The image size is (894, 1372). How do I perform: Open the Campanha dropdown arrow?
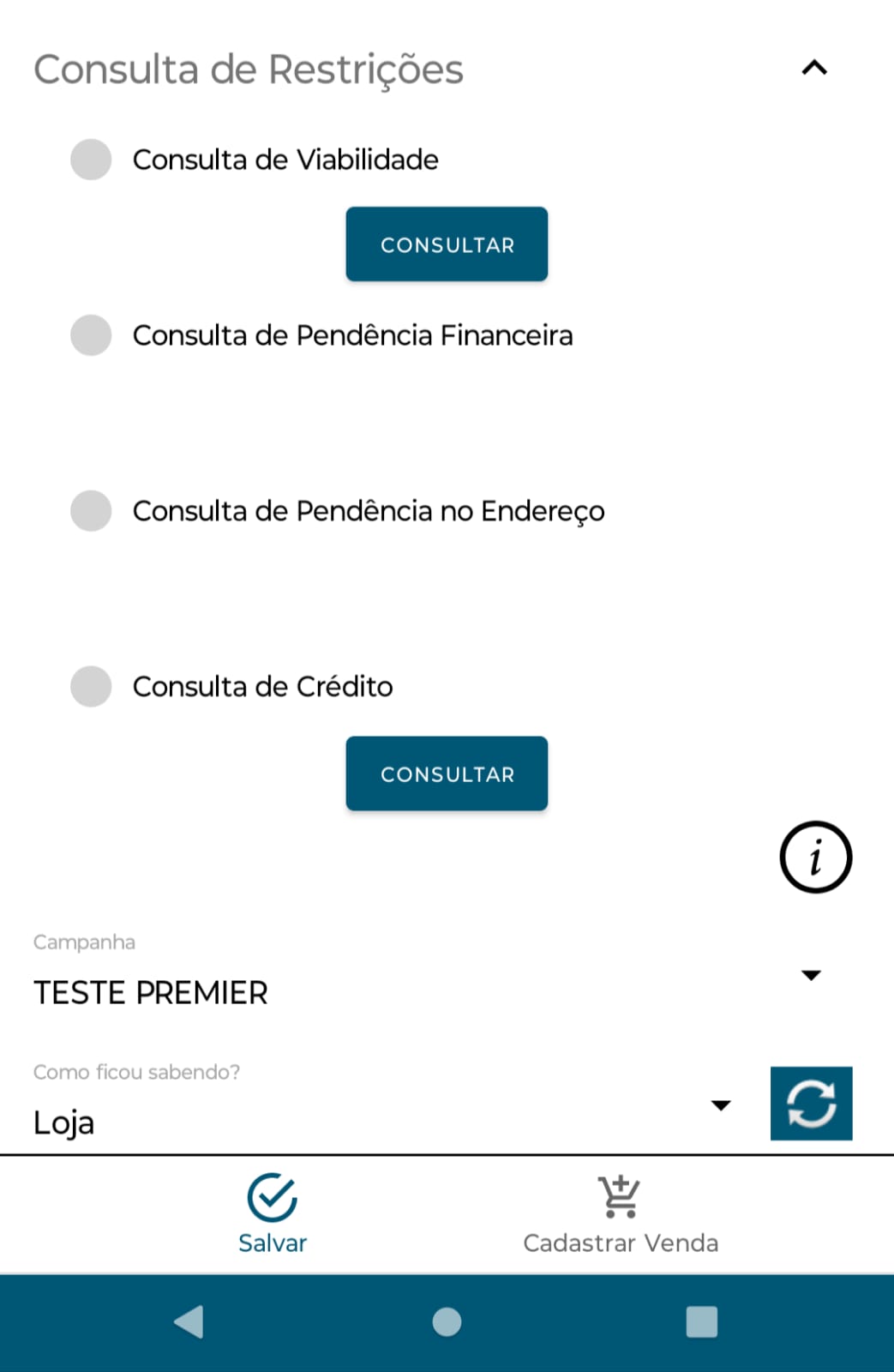(x=811, y=975)
